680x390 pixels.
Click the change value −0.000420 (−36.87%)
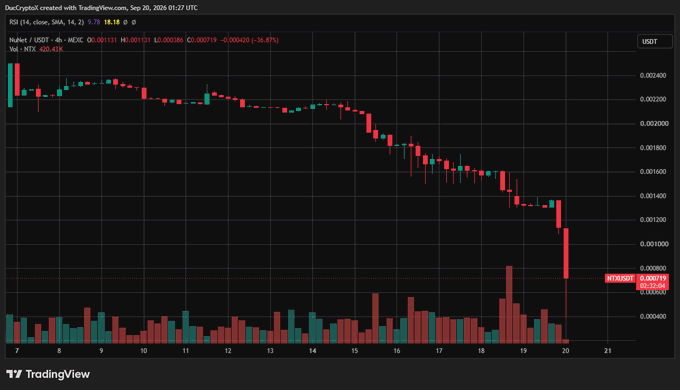pyautogui.click(x=249, y=40)
